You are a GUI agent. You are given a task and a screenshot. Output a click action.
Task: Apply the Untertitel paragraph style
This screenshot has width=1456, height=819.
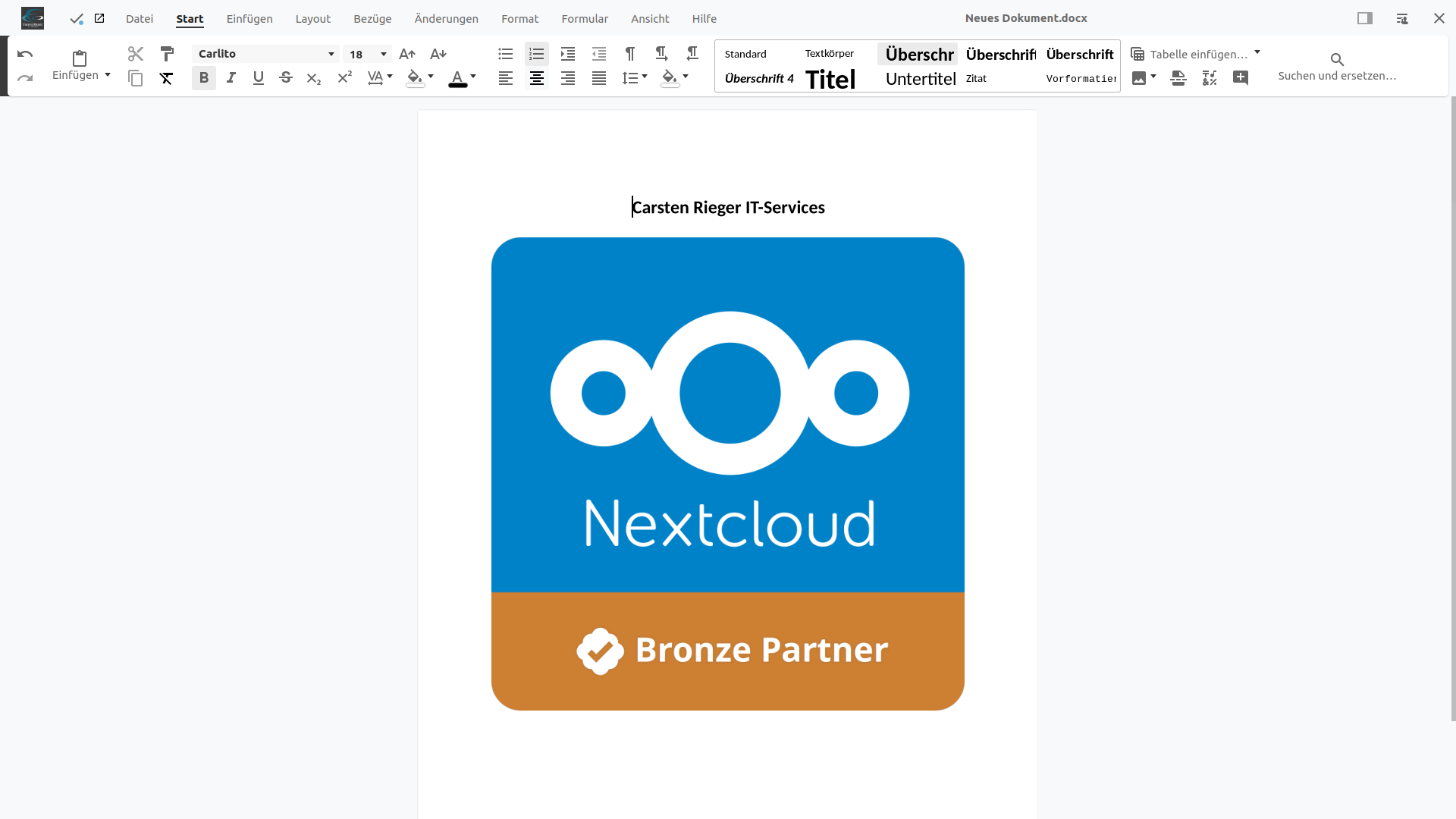coord(921,79)
